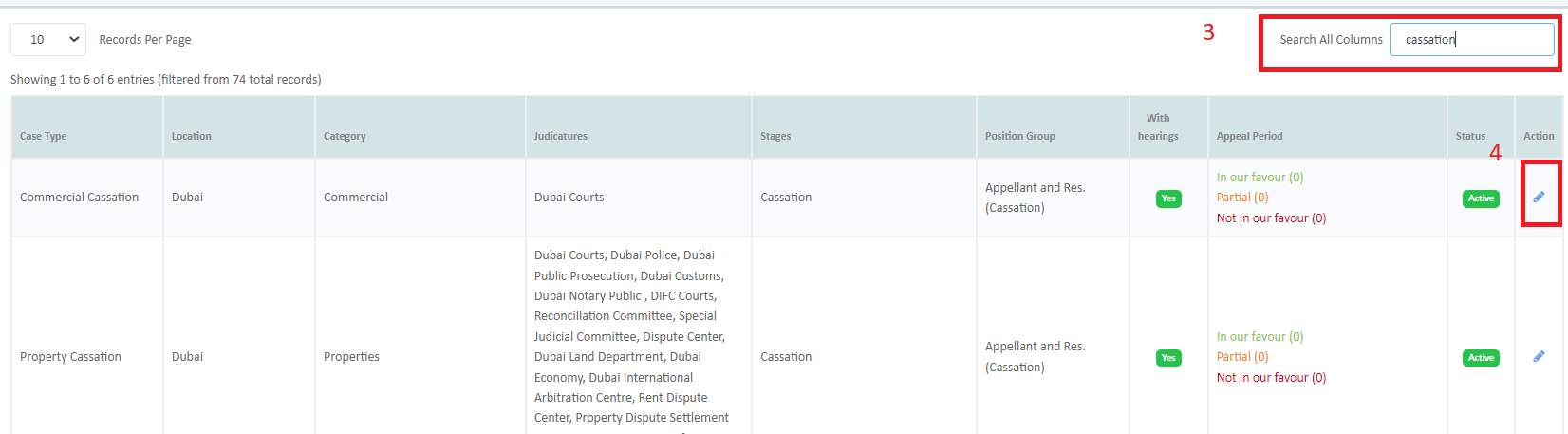
Task: Click Dubai location in Property Cassation row
Action: click(x=187, y=357)
